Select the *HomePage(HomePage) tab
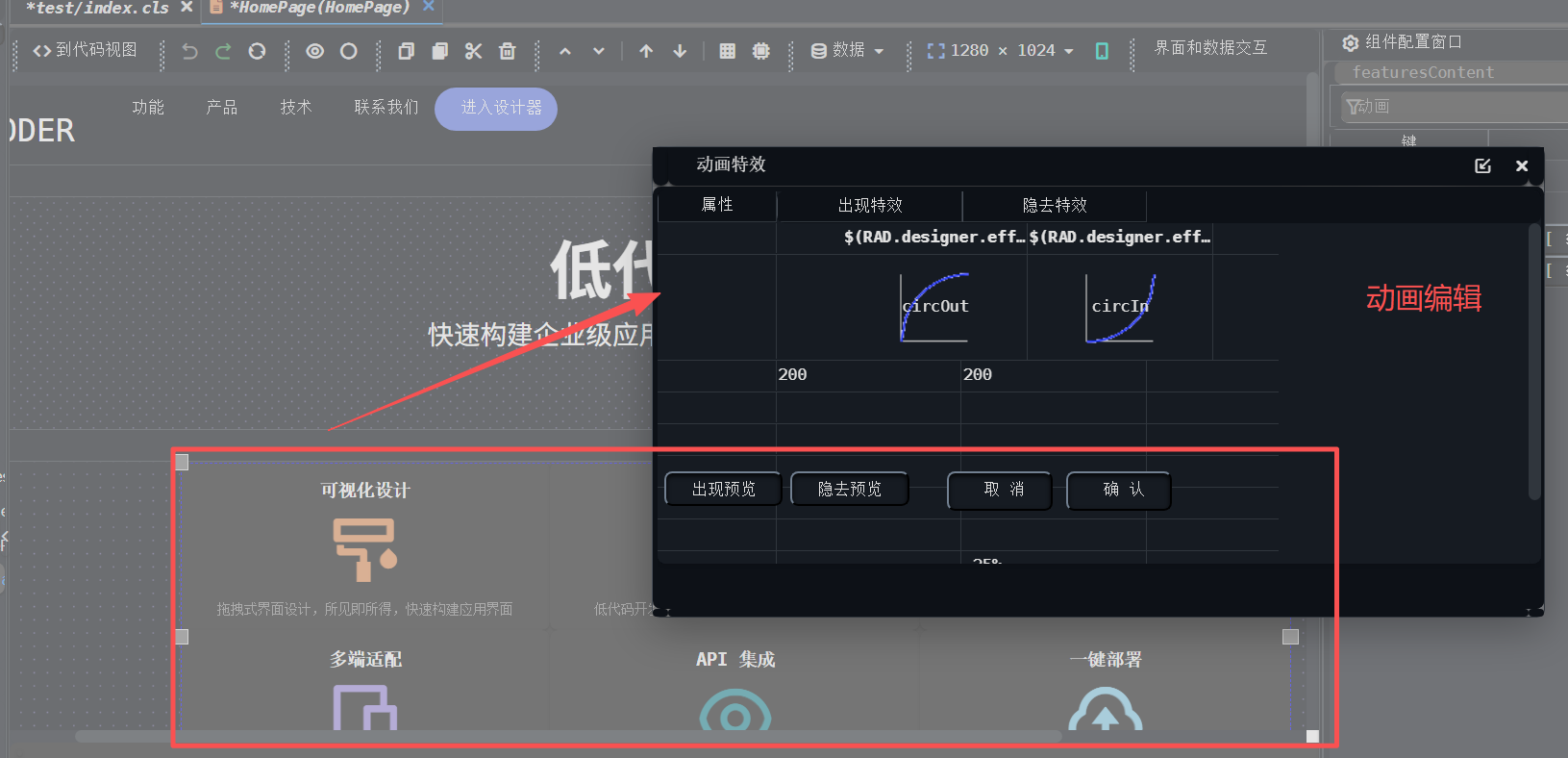This screenshot has width=1568, height=758. pos(319,8)
